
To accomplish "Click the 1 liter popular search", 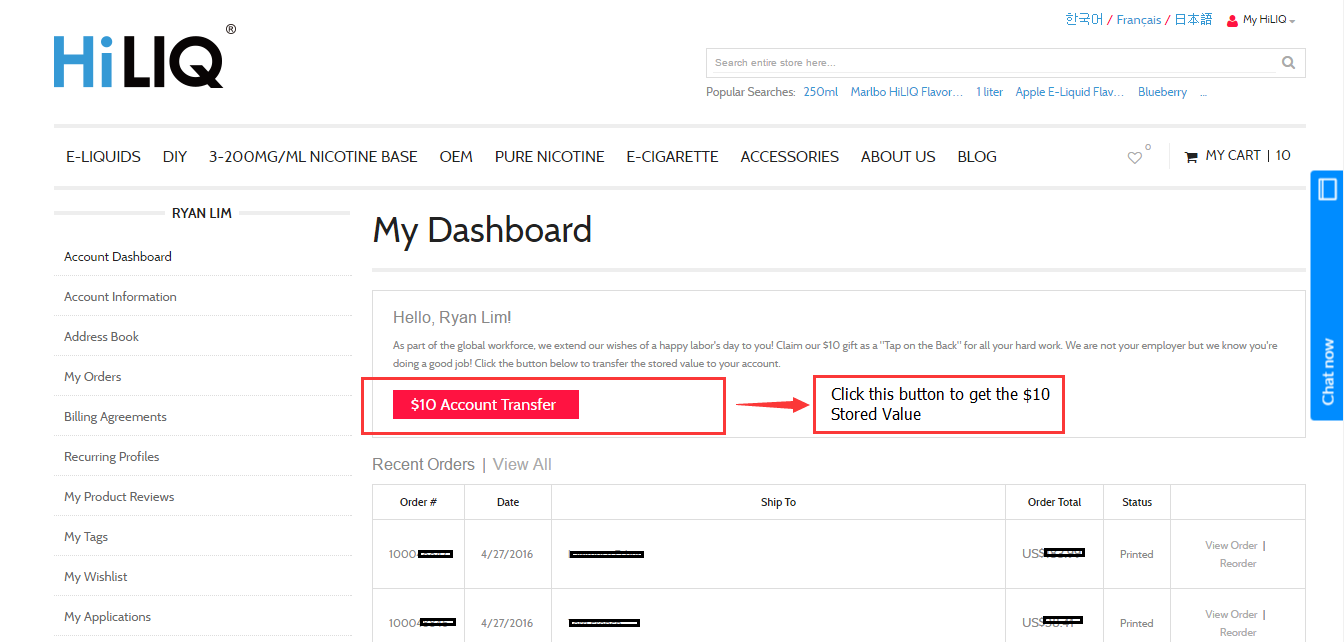I will coord(990,92).
